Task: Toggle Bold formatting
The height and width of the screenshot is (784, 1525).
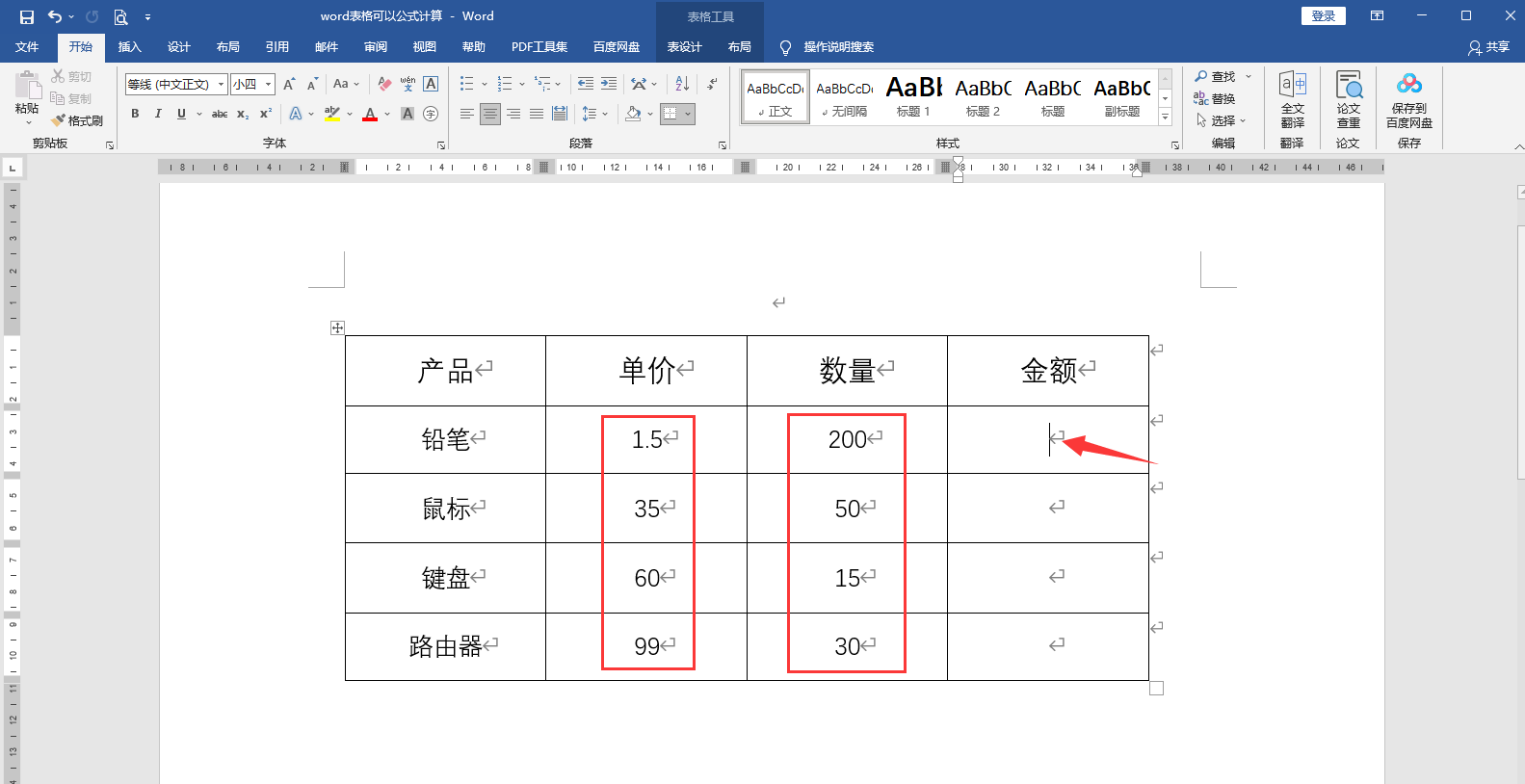Action: (135, 114)
